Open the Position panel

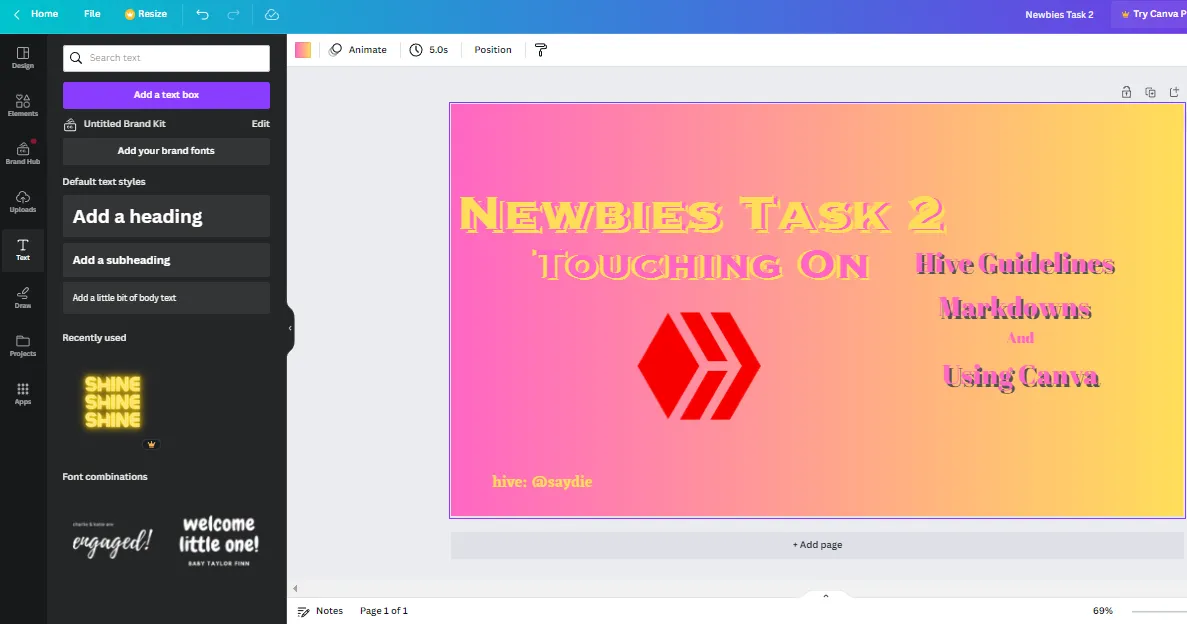493,50
